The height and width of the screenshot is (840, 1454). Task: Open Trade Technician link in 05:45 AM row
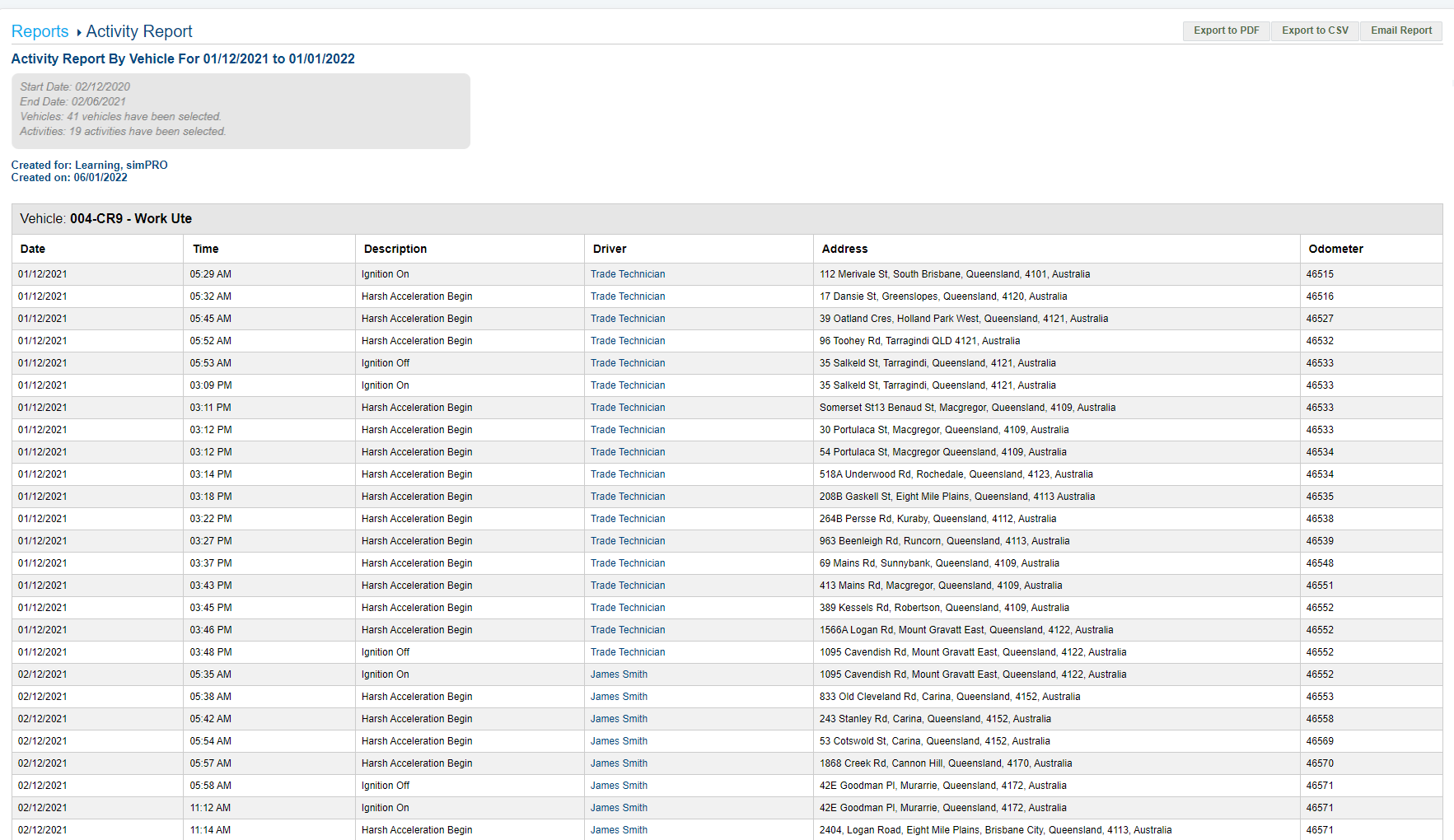[x=628, y=319]
